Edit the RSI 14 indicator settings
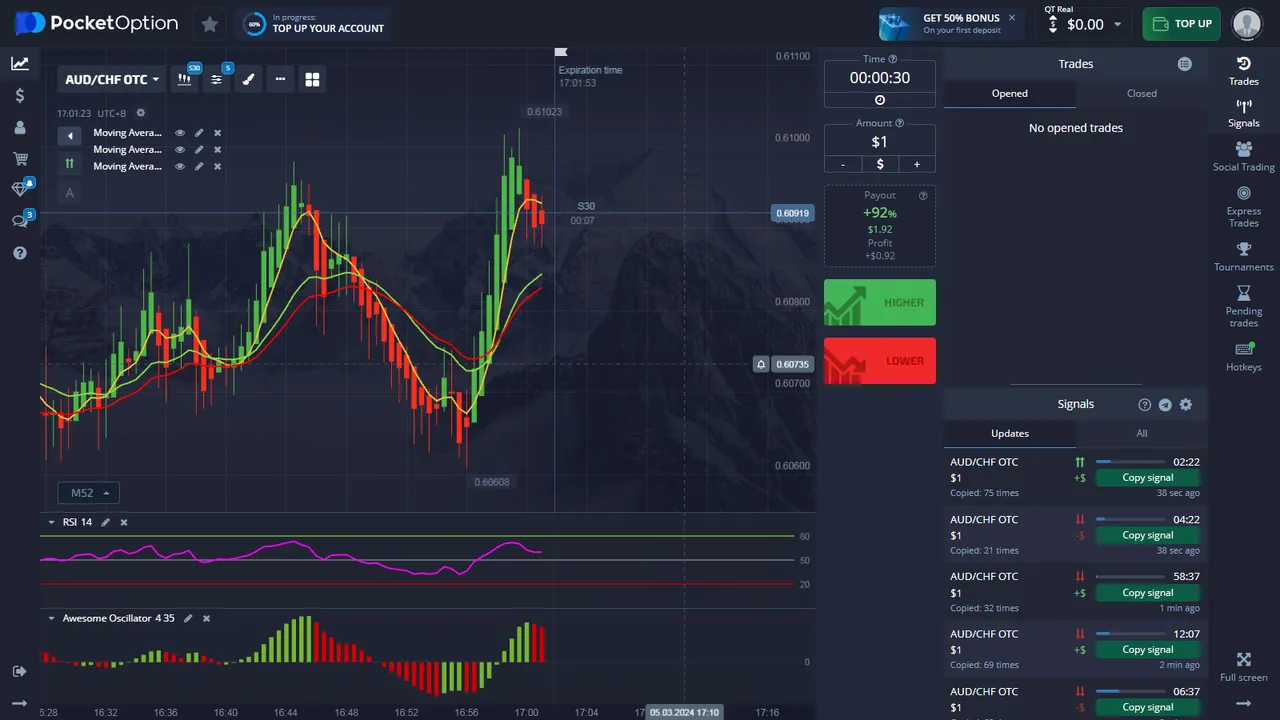The width and height of the screenshot is (1280, 720). tap(106, 522)
